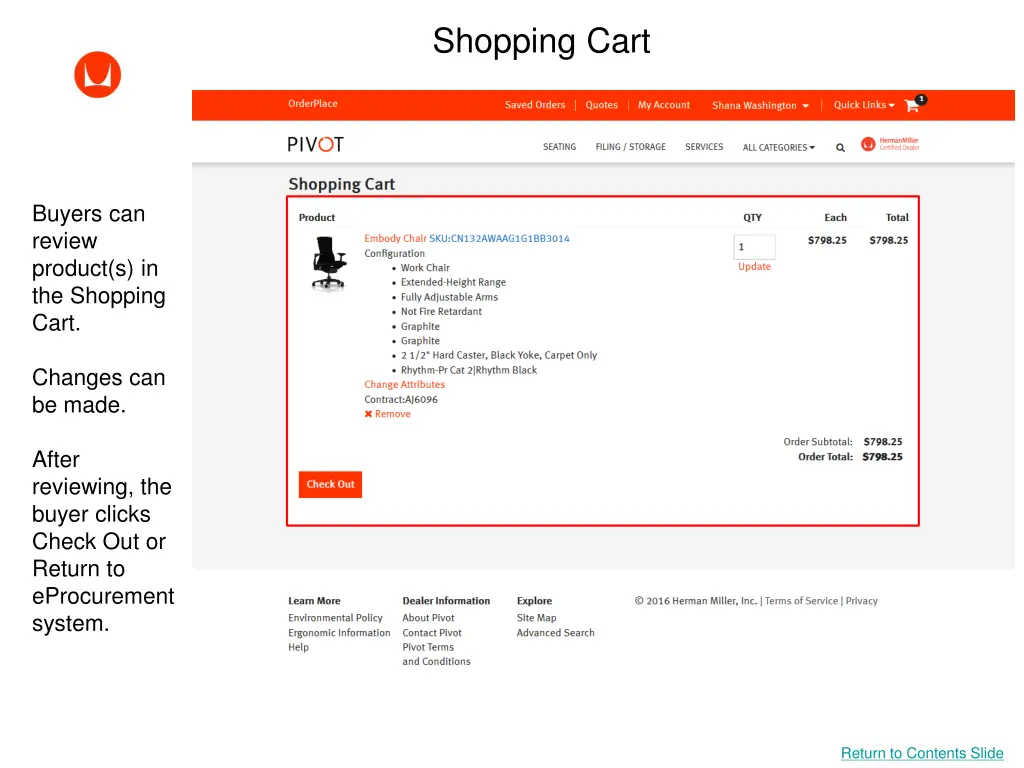Viewport: 1024px width, 768px height.
Task: Click the Each price $798.25
Action: 827,240
